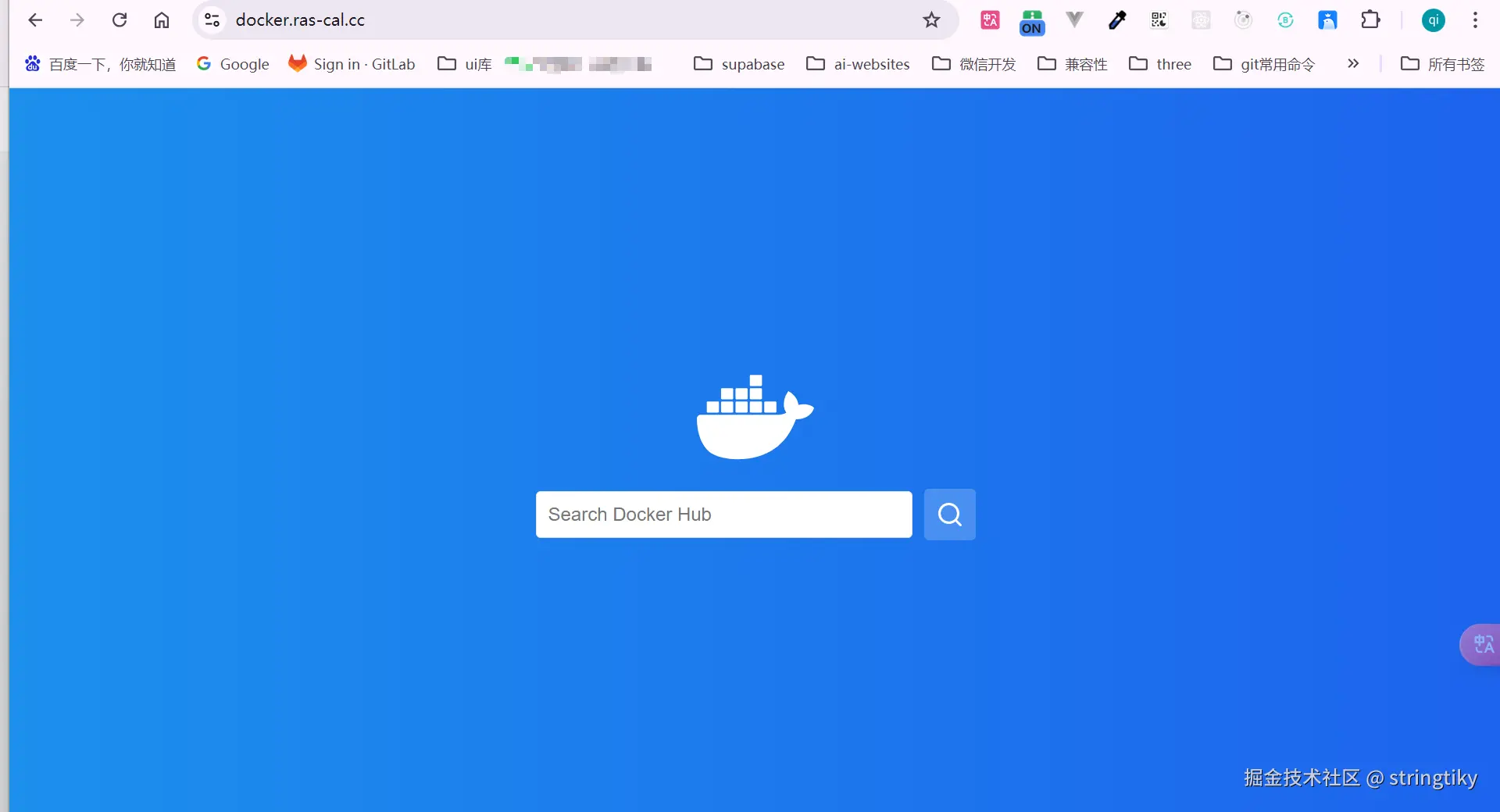Click the magnifier search button
This screenshot has width=1500, height=812.
click(949, 515)
